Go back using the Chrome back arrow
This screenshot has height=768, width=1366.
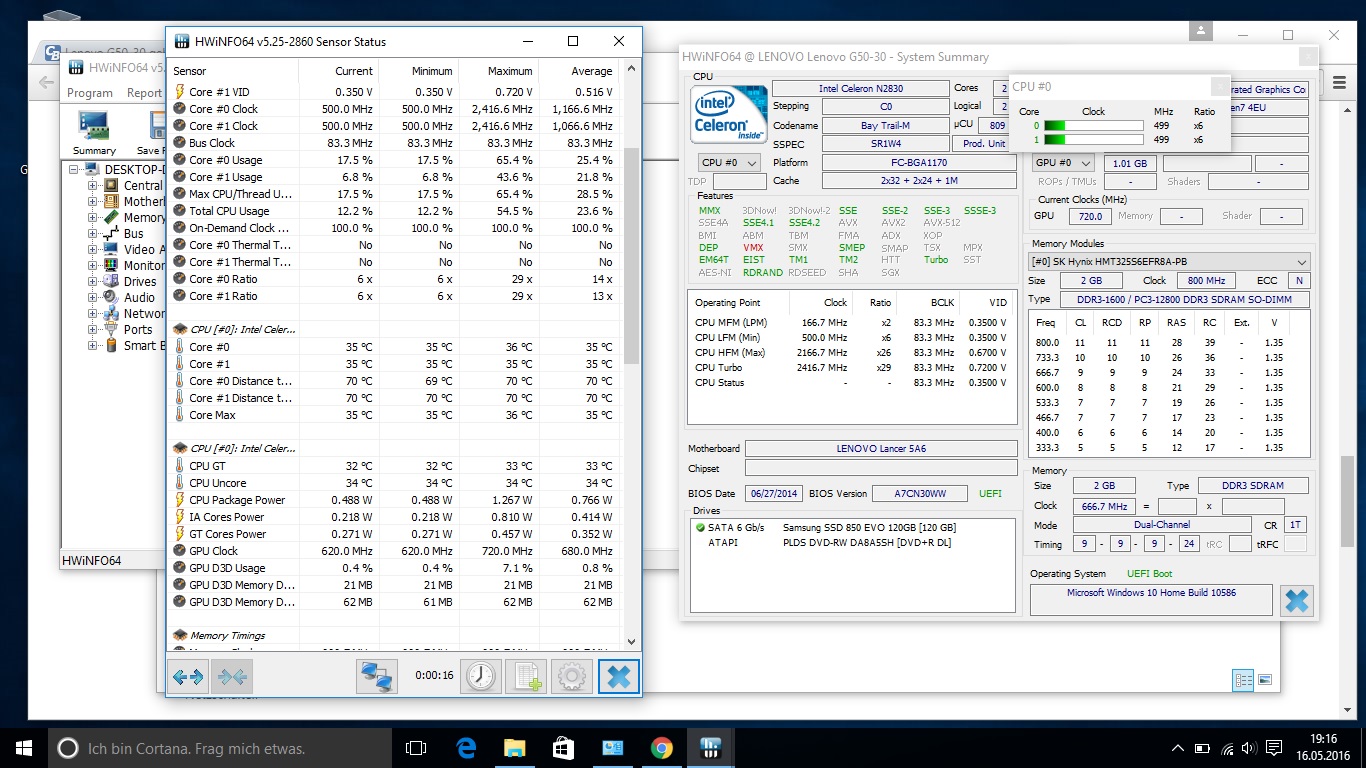(46, 82)
